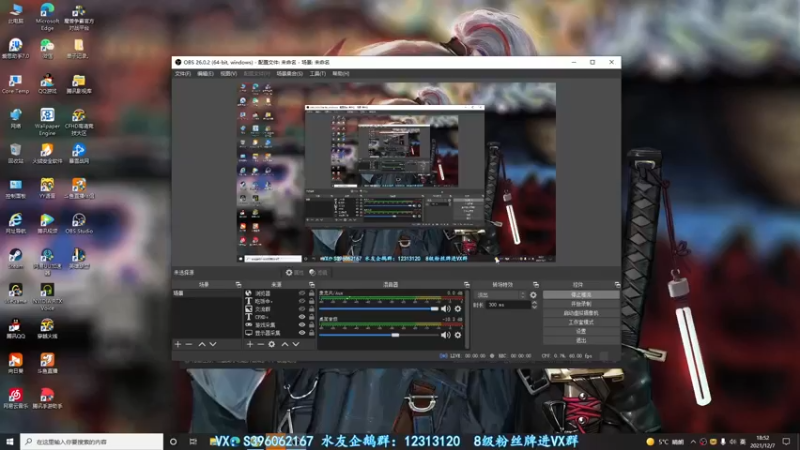Open 视图(V) View menu

coord(228,74)
